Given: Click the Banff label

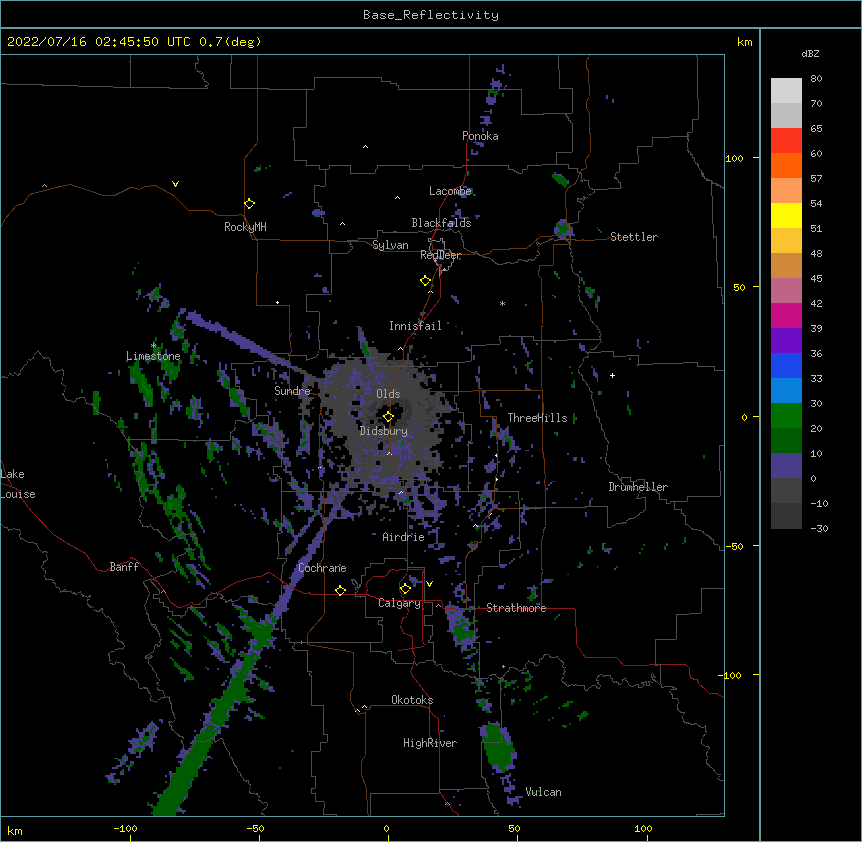Looking at the screenshot, I should click(124, 567).
